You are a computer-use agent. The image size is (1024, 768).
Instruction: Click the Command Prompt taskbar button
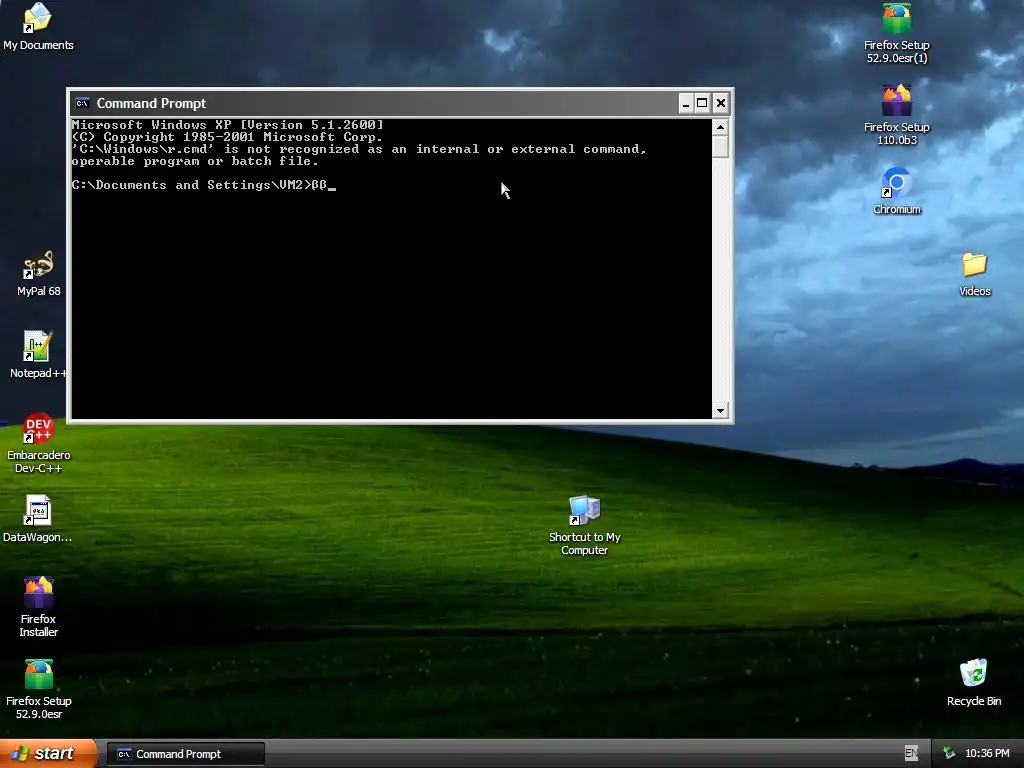point(186,754)
